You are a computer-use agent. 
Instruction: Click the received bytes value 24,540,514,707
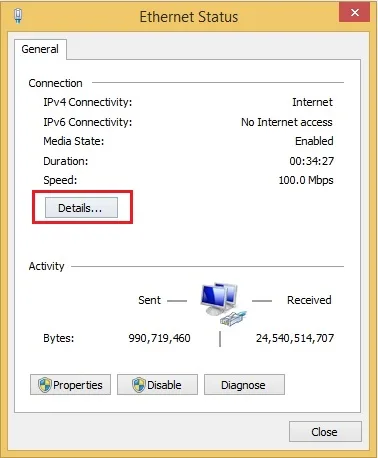click(295, 338)
